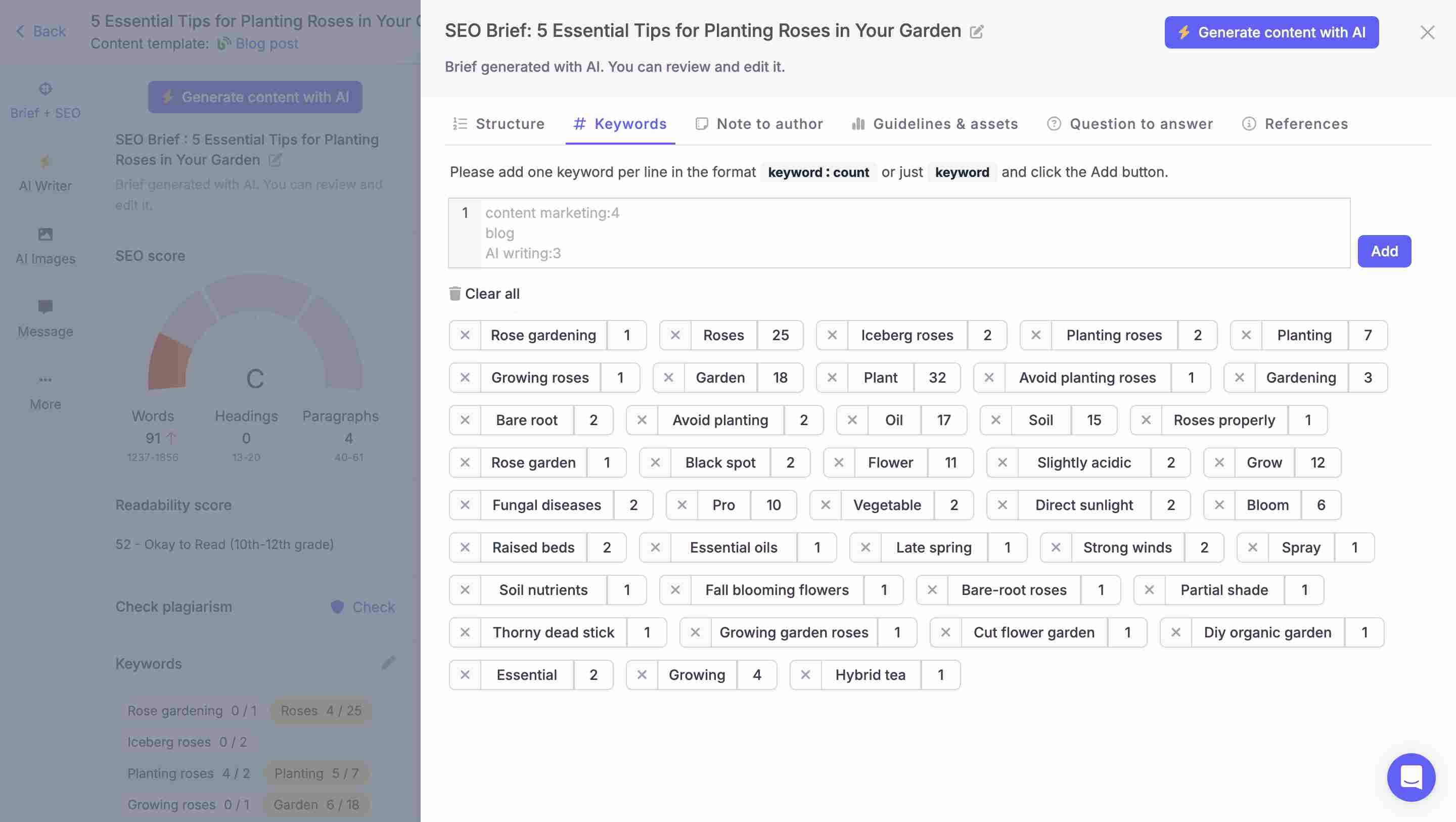Delete the Hybrid tea keyword
The width and height of the screenshot is (1456, 822).
pos(805,674)
